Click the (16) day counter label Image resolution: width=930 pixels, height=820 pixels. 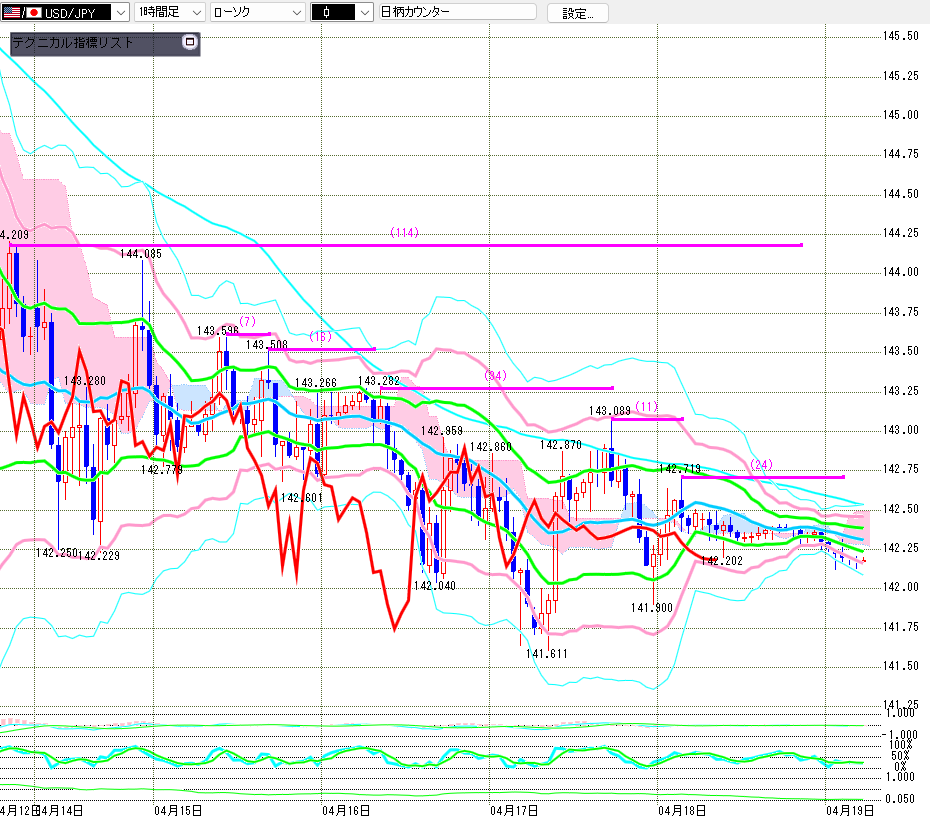tap(320, 337)
